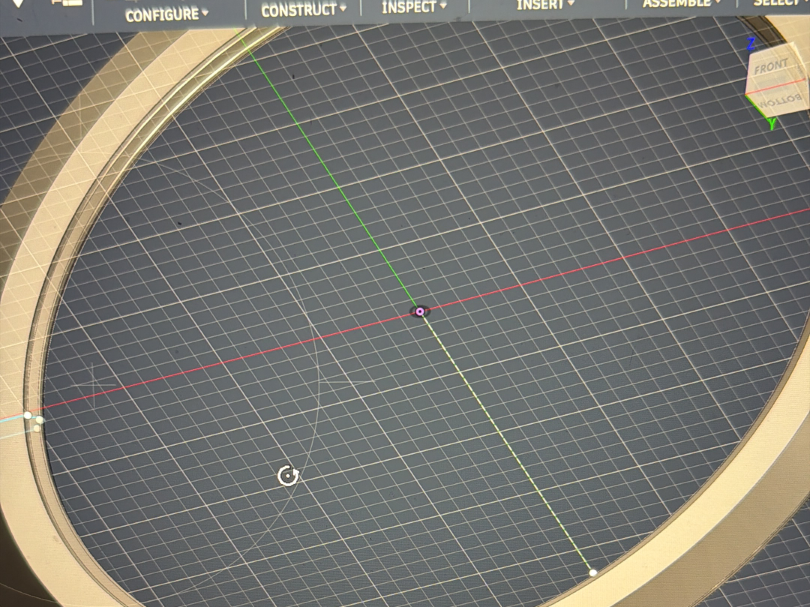Click the CONSTRUCT dropdown arrow
The height and width of the screenshot is (607, 810).
coord(343,8)
